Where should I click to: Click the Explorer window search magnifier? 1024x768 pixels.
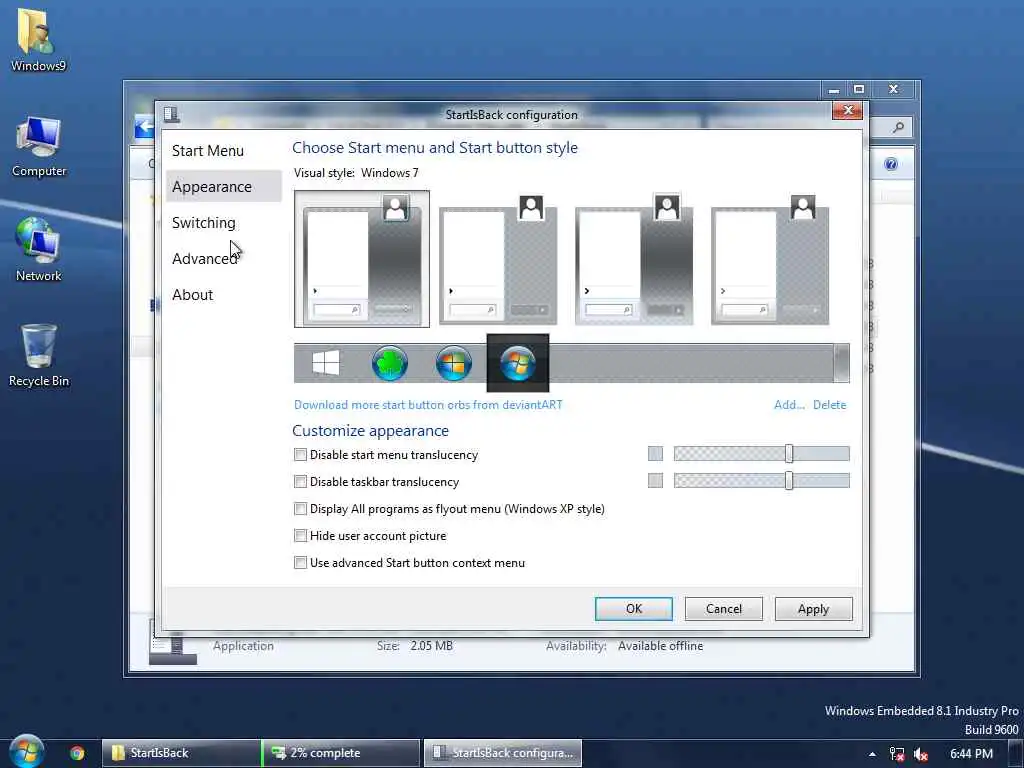[899, 127]
